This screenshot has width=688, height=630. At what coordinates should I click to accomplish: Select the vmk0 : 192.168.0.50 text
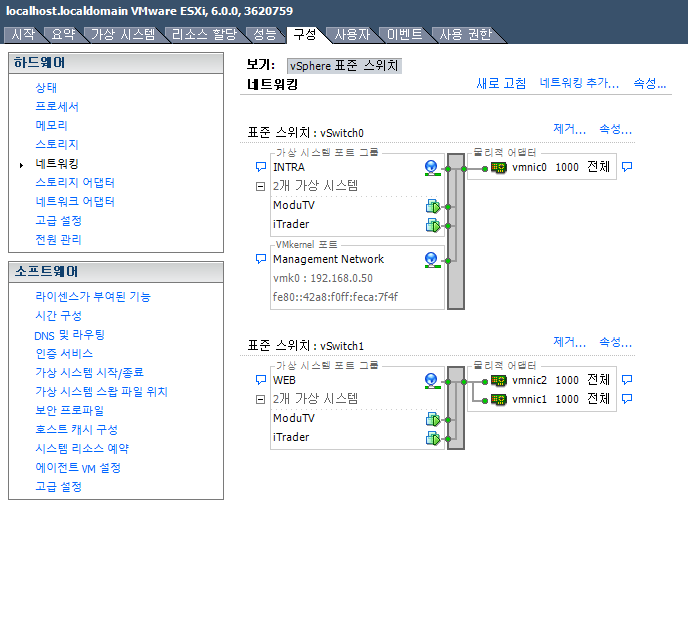(323, 279)
